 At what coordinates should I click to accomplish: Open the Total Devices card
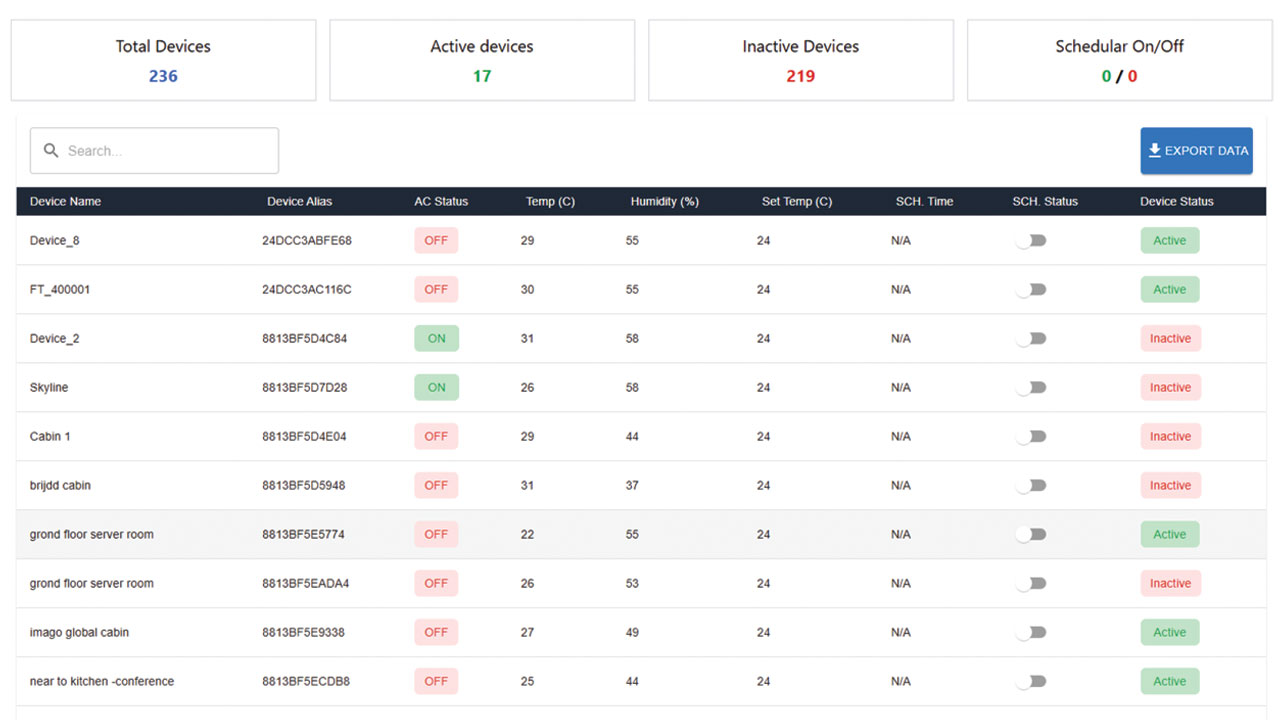pos(163,60)
